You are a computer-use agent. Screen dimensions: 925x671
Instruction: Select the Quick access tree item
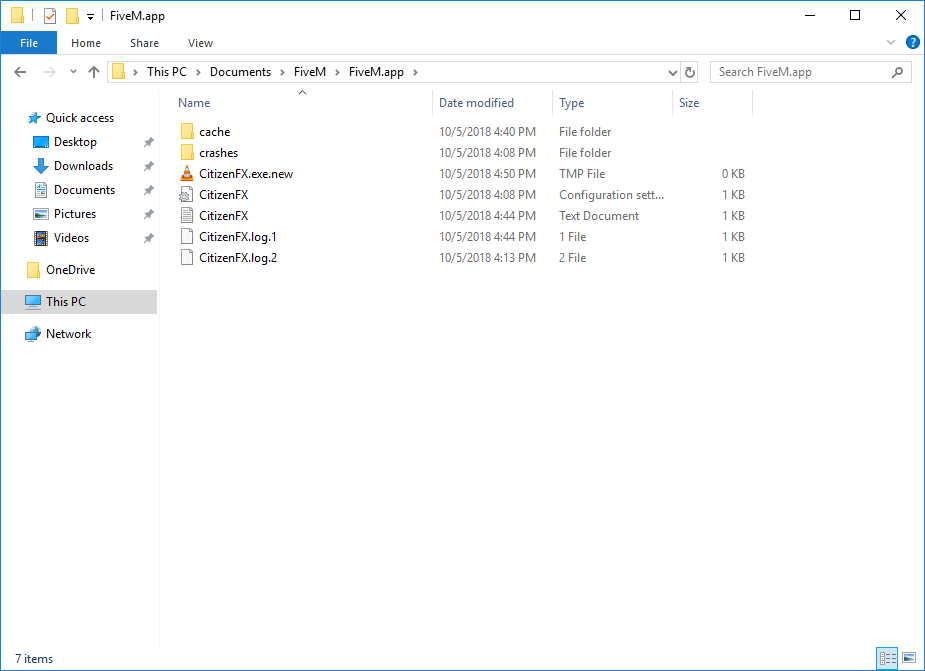pos(80,118)
